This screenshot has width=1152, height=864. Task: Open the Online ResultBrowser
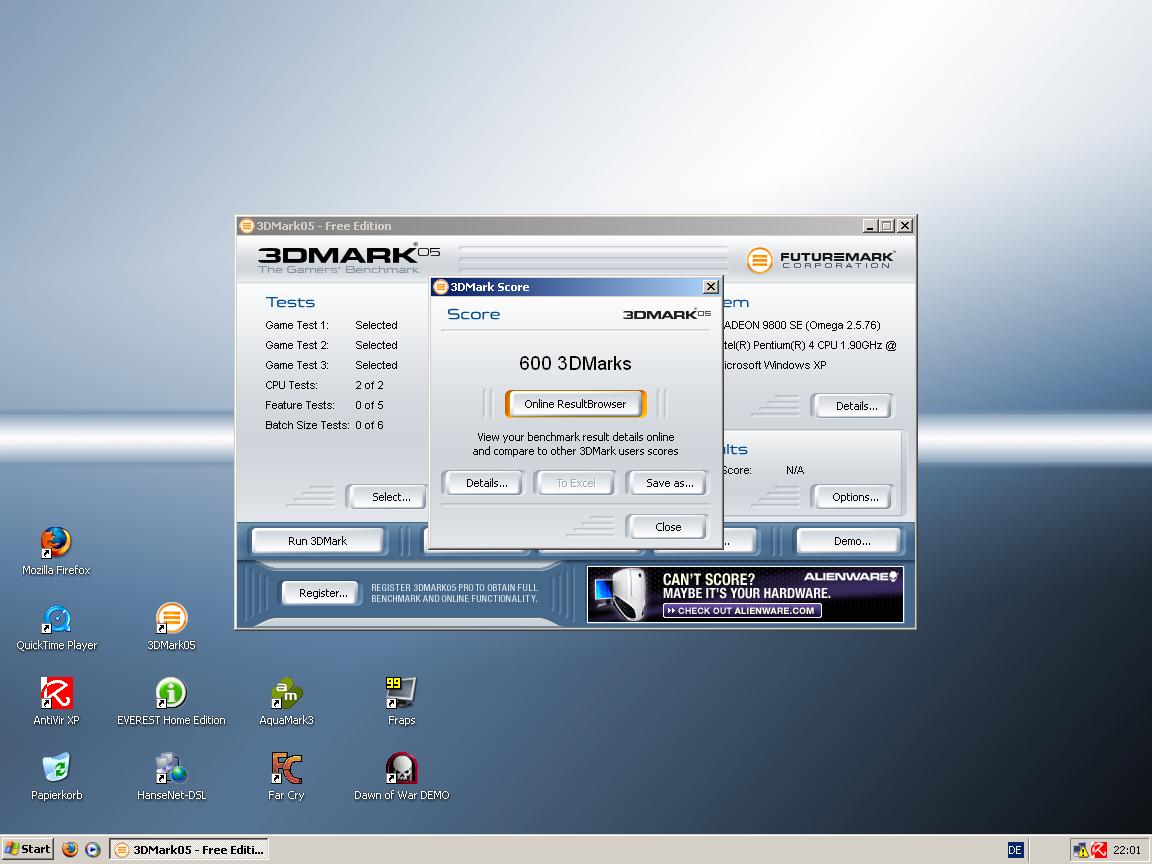[x=575, y=403]
